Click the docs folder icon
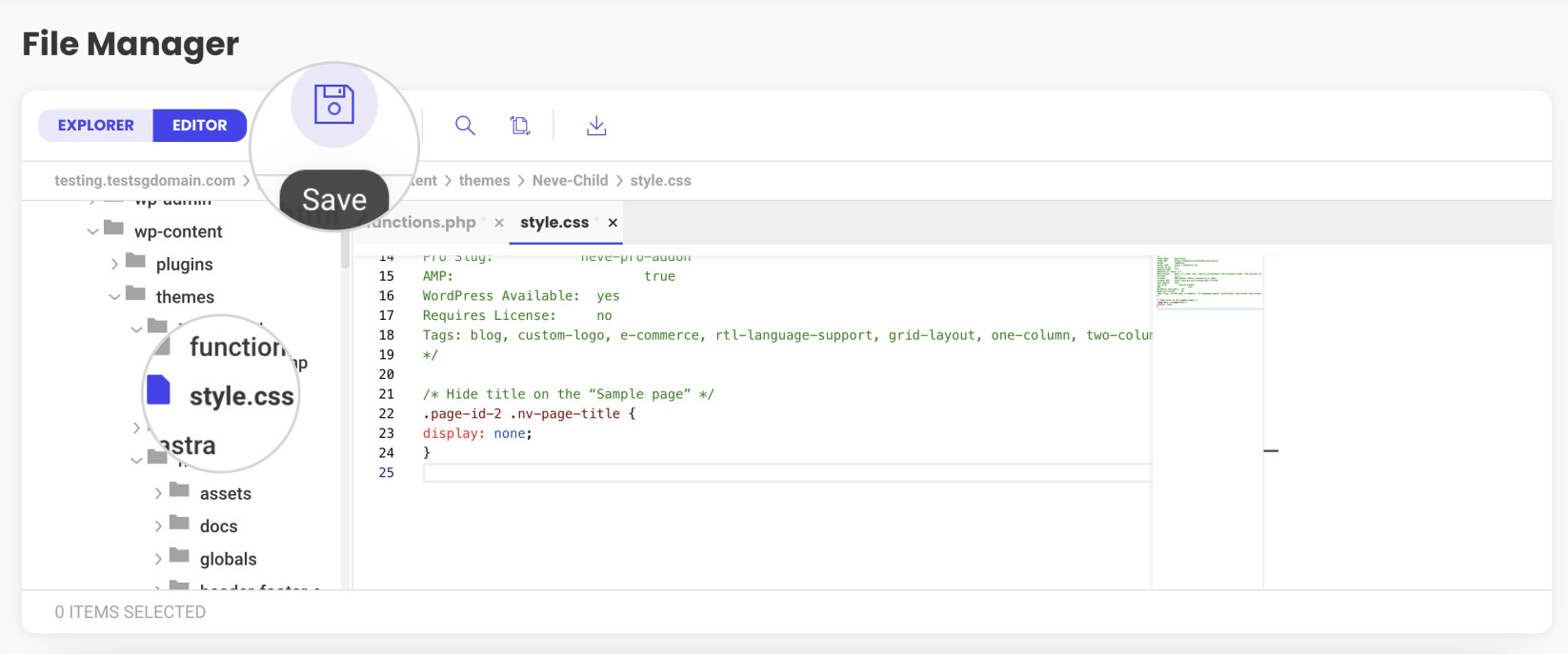The width and height of the screenshot is (1568, 654). 179,523
